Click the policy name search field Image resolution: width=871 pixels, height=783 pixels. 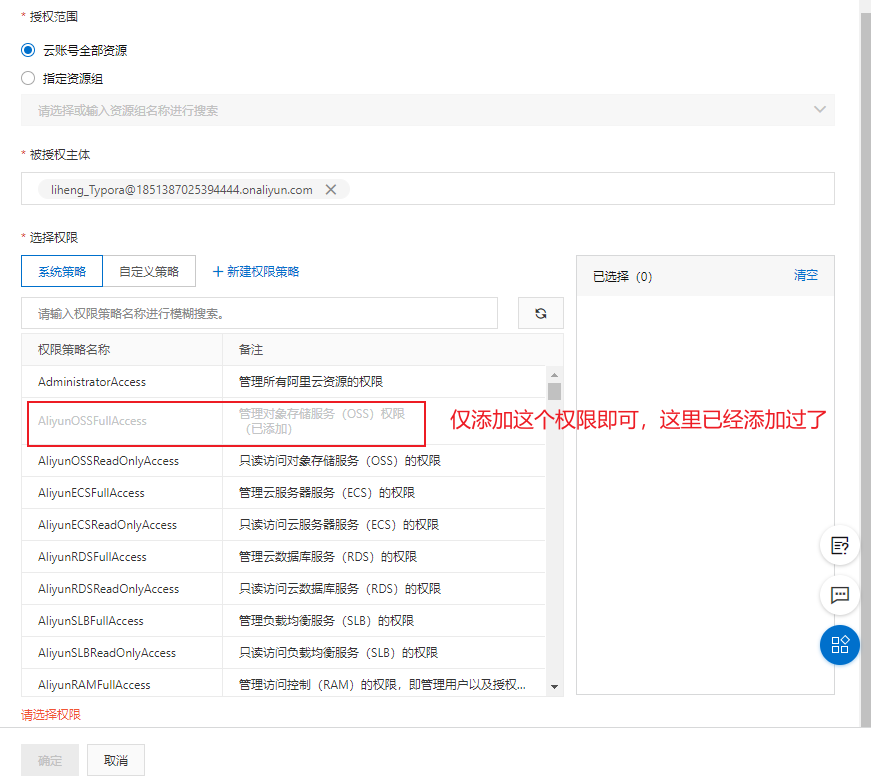[x=259, y=313]
